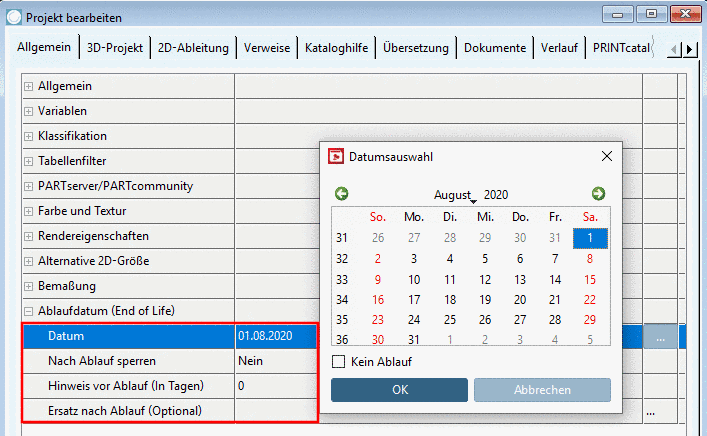This screenshot has width=707, height=436.
Task: Switch to the Übersetzung tab
Action: click(x=416, y=48)
